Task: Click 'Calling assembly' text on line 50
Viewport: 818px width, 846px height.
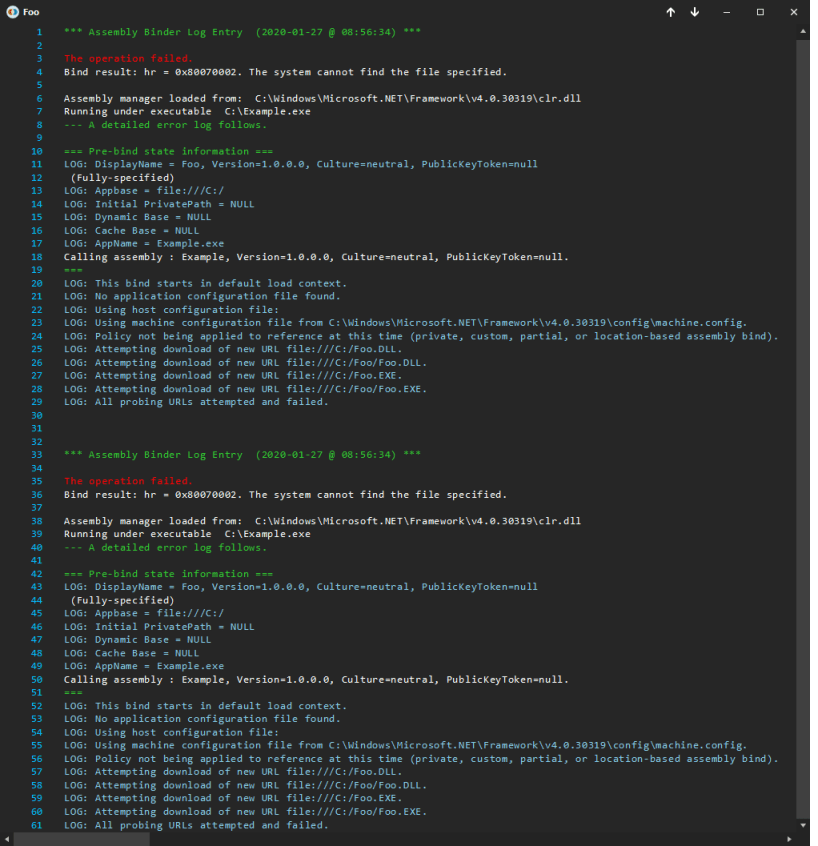Action: (113, 680)
